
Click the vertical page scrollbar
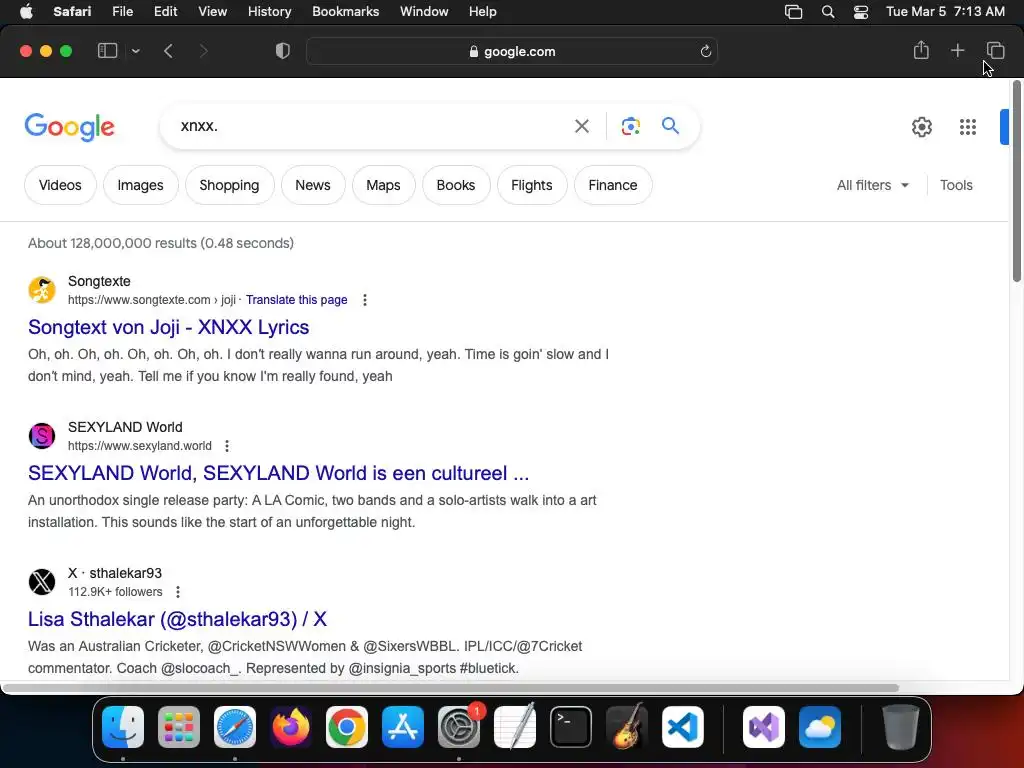1016,182
